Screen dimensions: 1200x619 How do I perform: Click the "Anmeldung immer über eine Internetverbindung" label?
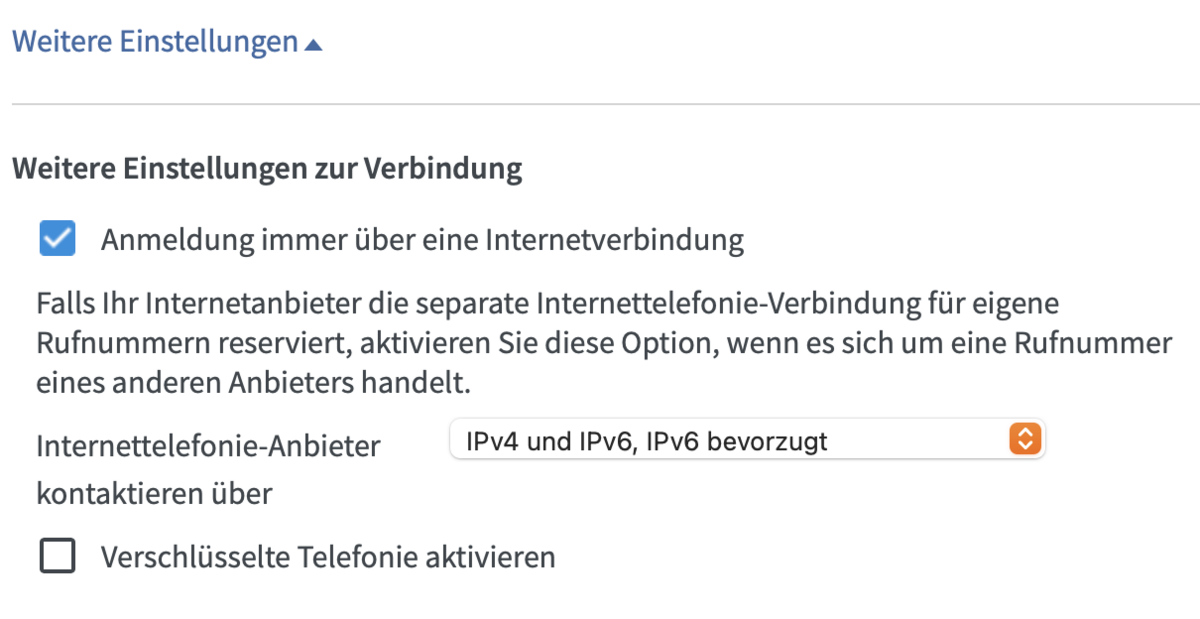[x=422, y=241]
